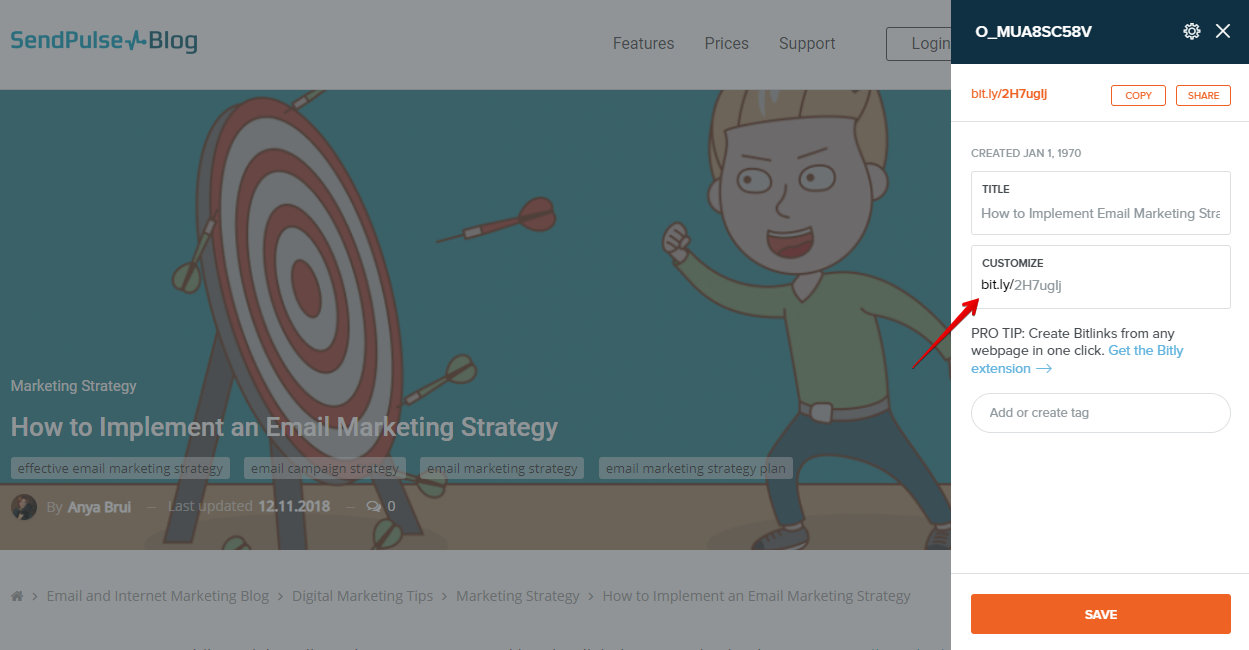Click the CREATED JAN 1, 1970 text
1249x650 pixels.
[1026, 154]
